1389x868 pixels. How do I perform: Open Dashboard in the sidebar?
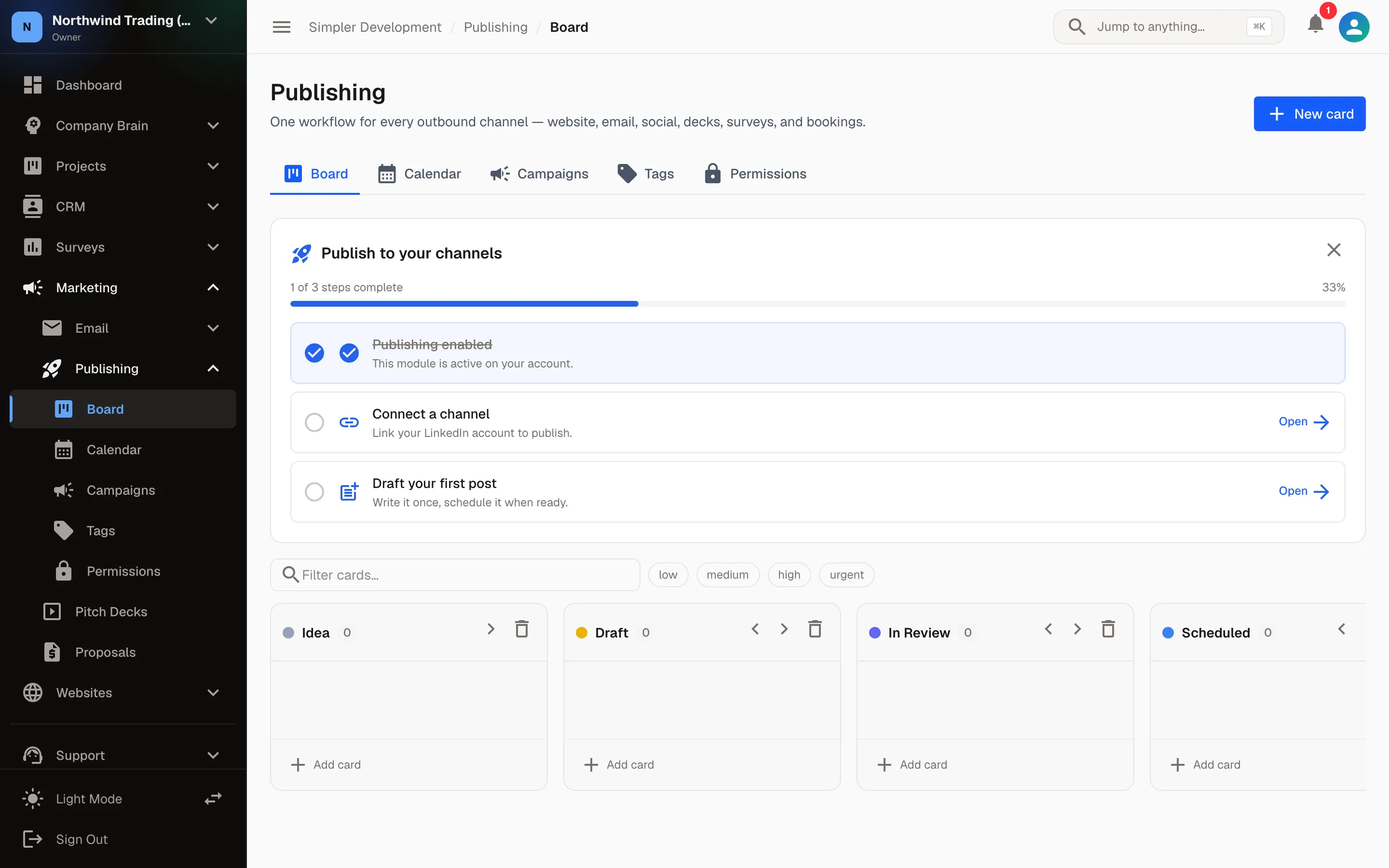tap(123, 85)
